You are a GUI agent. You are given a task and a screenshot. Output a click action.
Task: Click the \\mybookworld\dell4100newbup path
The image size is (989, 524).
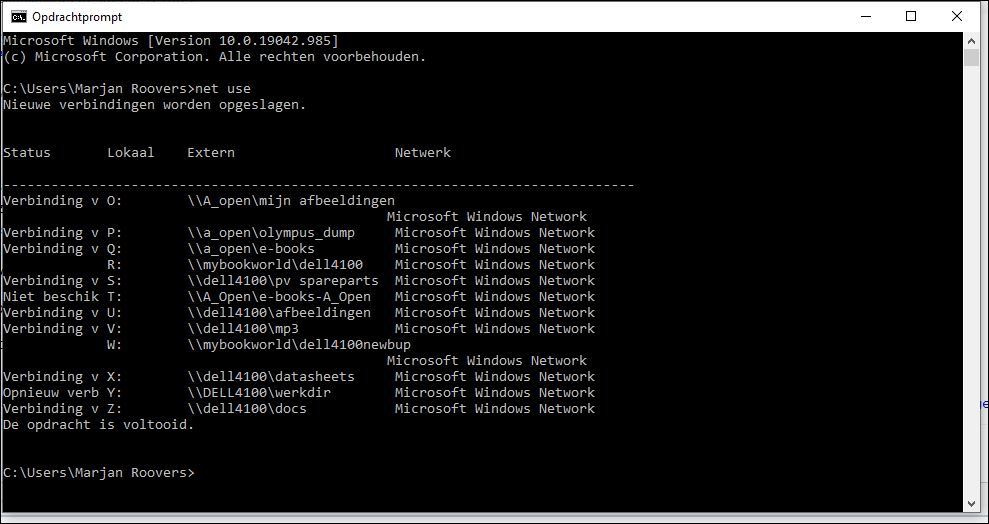(x=299, y=345)
